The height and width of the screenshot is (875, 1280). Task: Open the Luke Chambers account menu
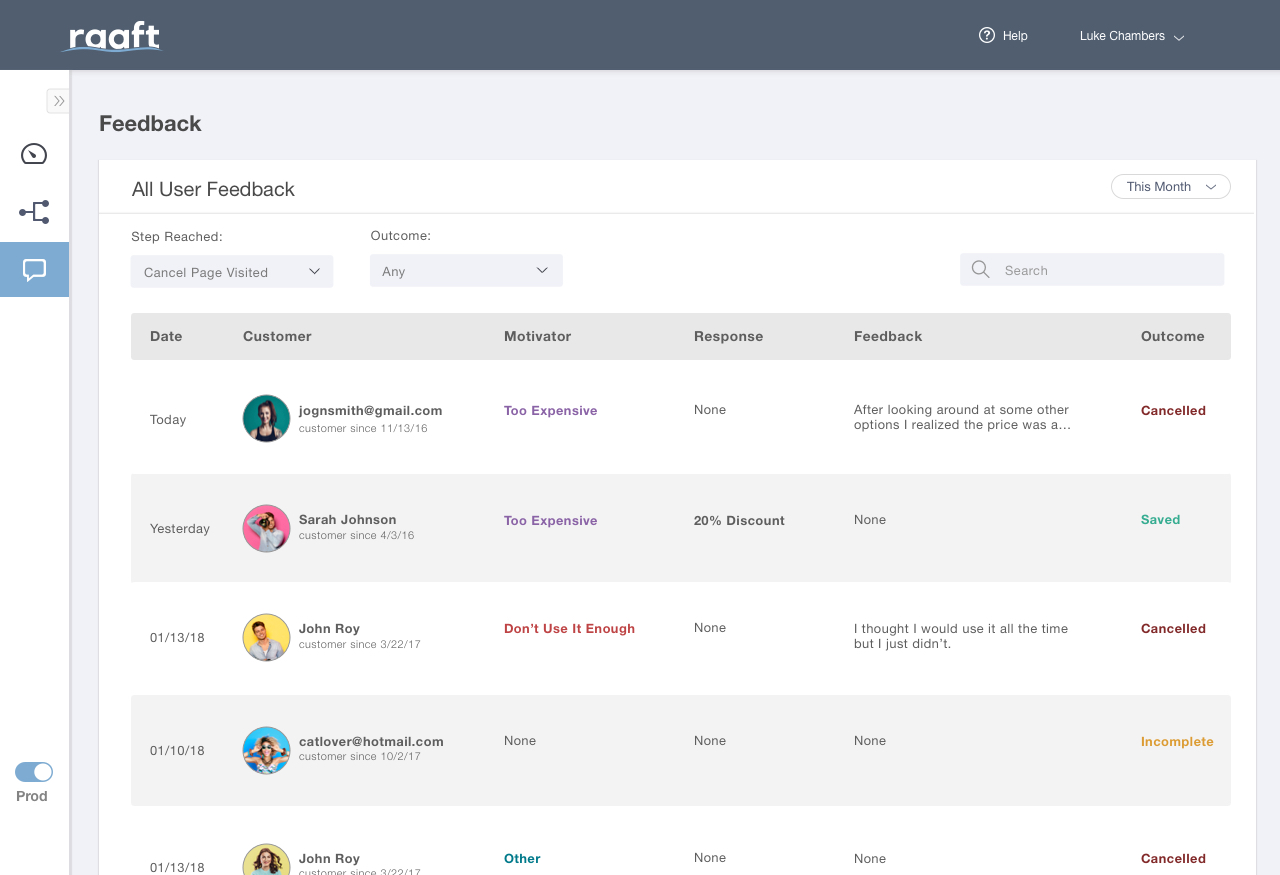1132,36
